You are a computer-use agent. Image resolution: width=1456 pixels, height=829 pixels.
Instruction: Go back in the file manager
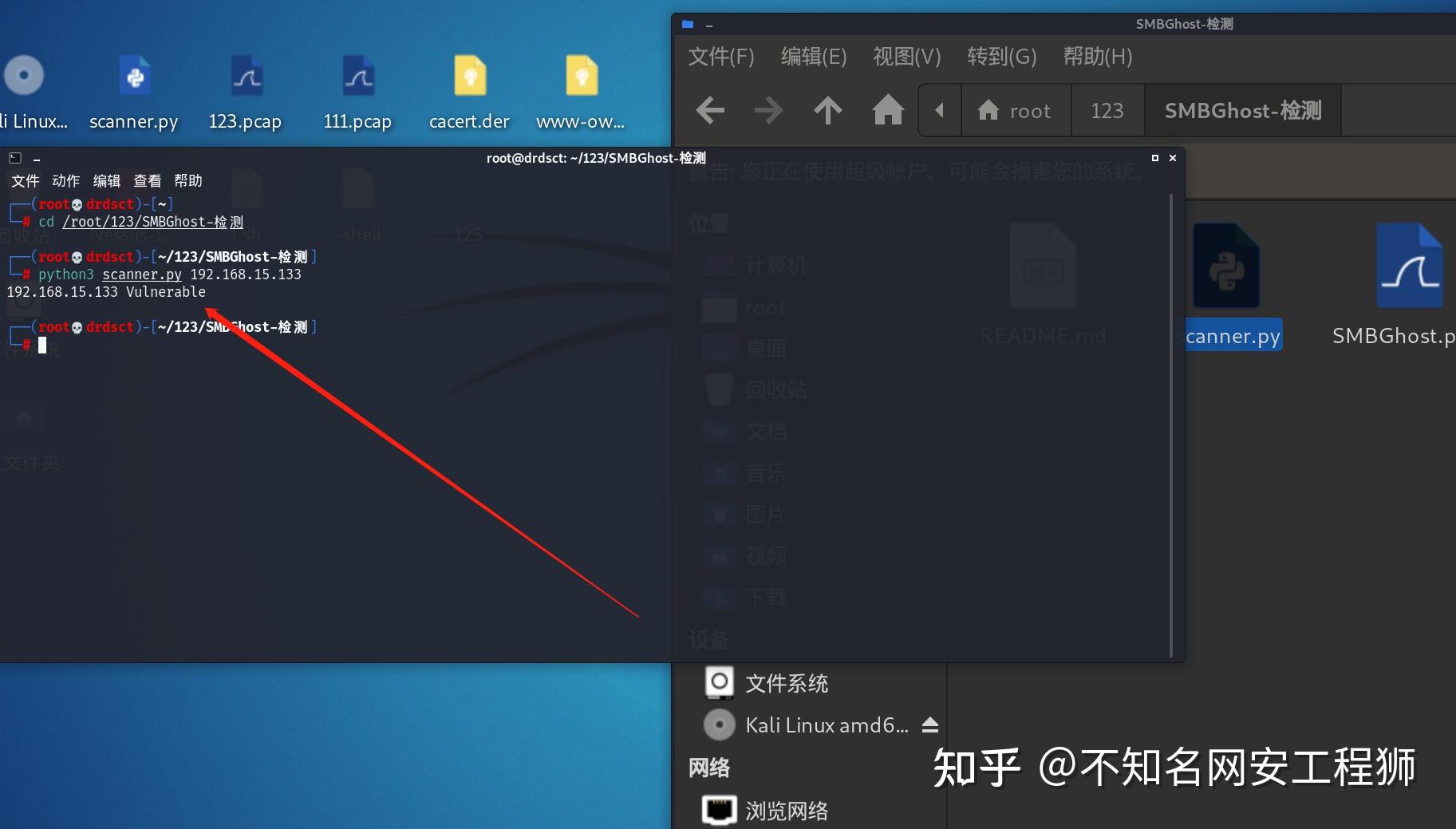710,110
